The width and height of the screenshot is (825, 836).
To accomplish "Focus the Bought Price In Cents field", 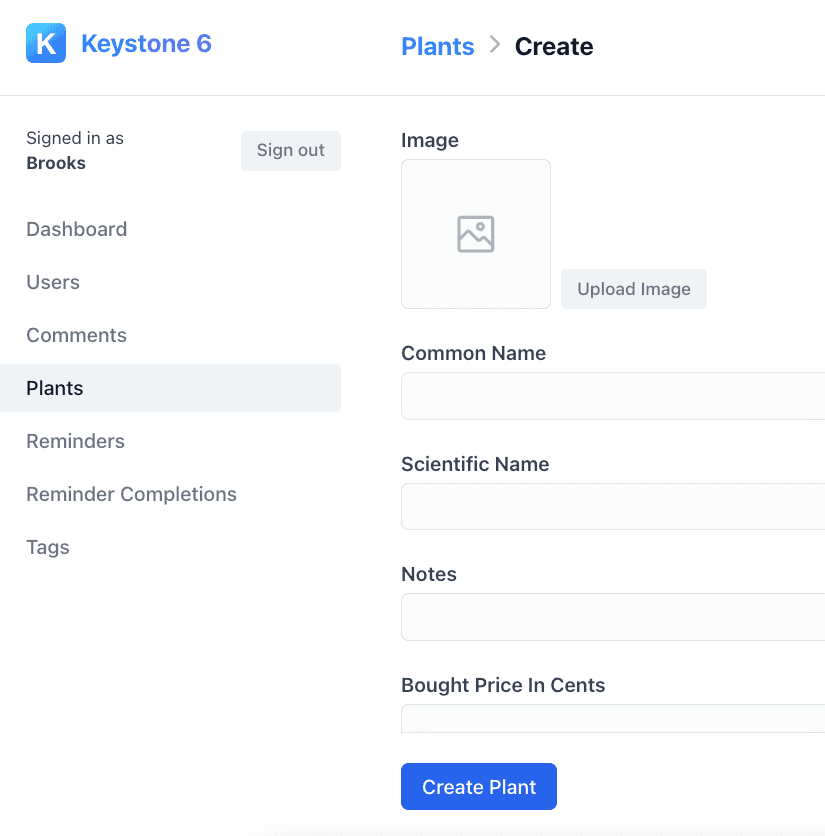I will (x=613, y=718).
